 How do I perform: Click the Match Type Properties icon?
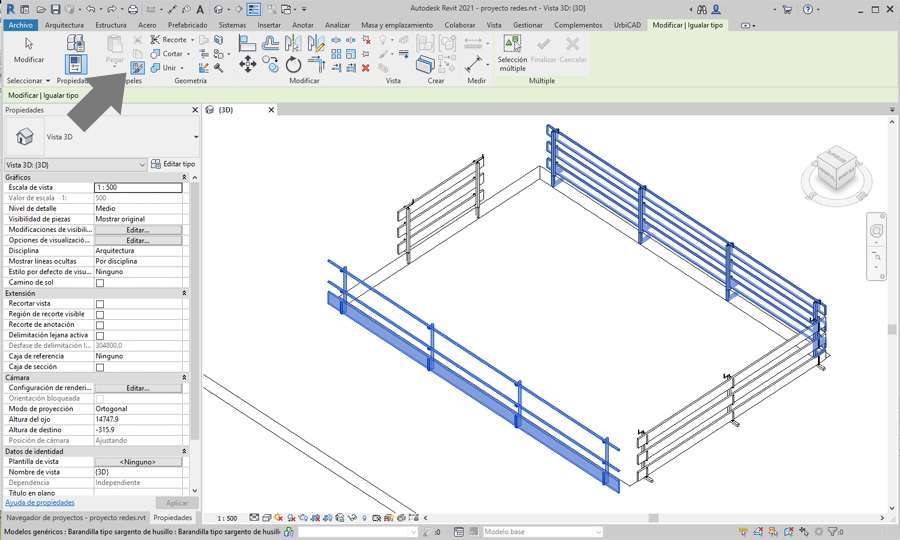[x=138, y=68]
